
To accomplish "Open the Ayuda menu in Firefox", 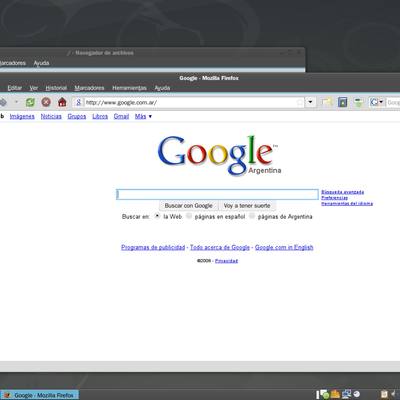I will coord(162,88).
